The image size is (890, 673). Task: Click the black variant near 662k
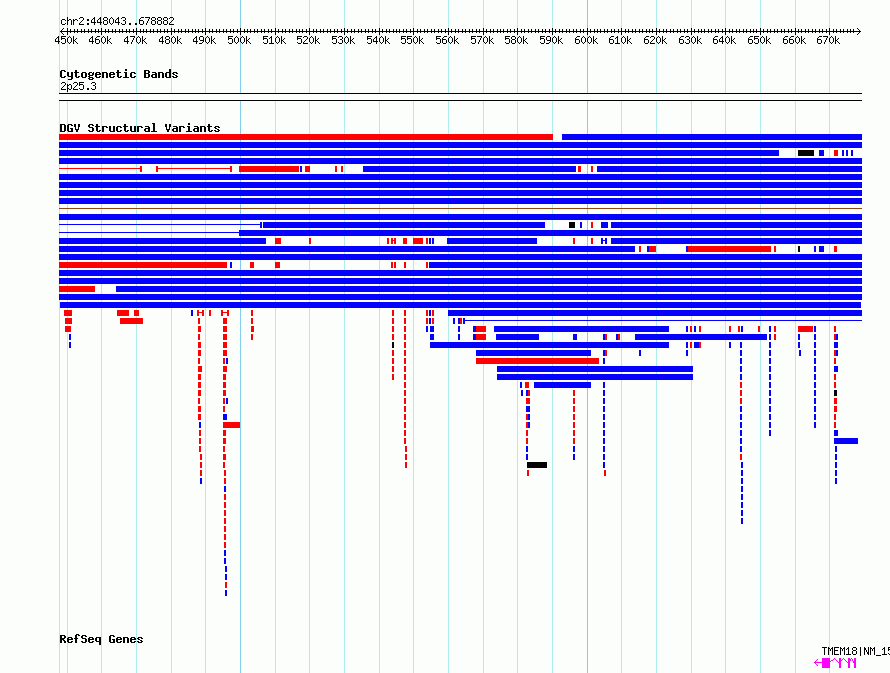(x=806, y=153)
